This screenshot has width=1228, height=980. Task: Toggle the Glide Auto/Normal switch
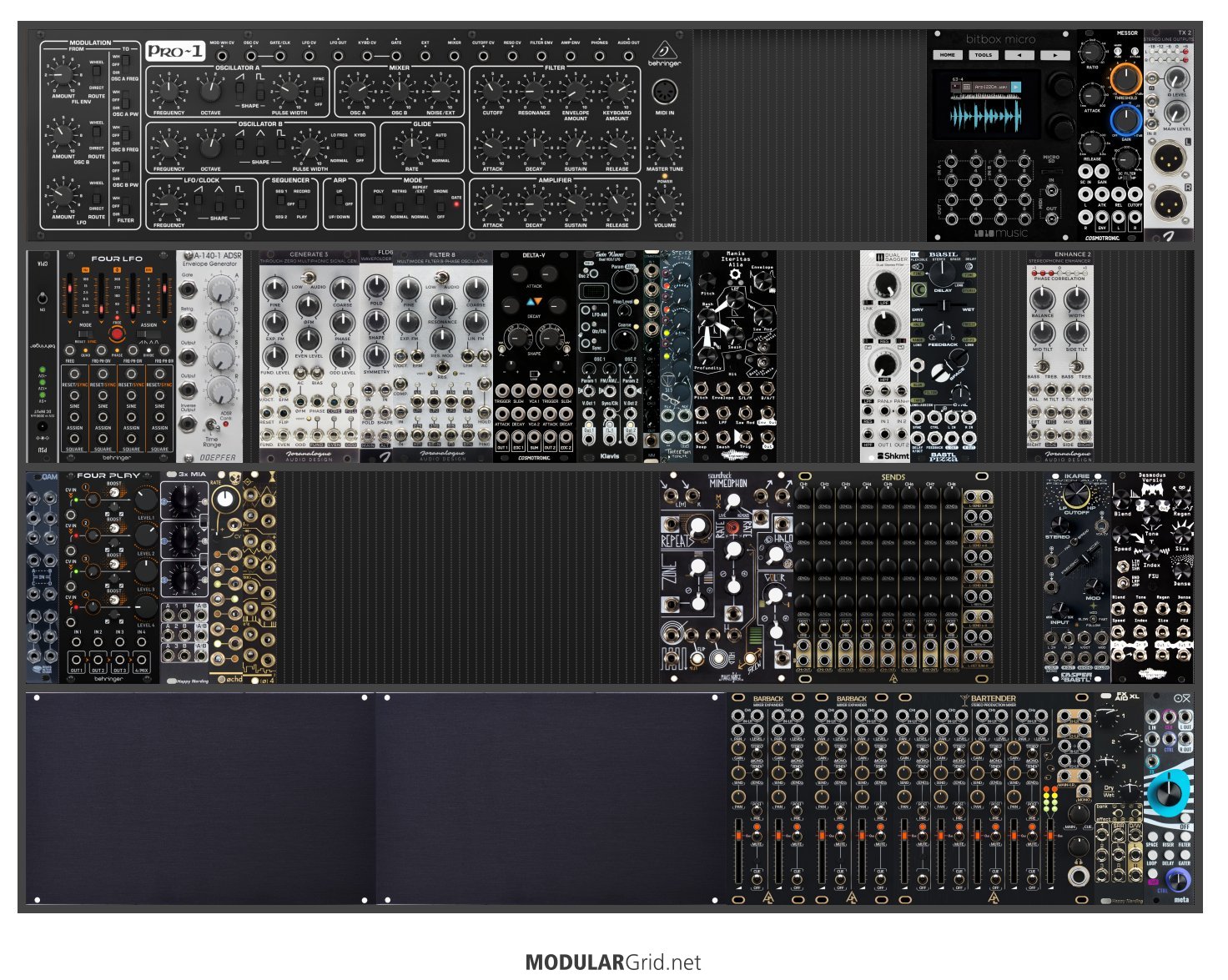[x=440, y=147]
